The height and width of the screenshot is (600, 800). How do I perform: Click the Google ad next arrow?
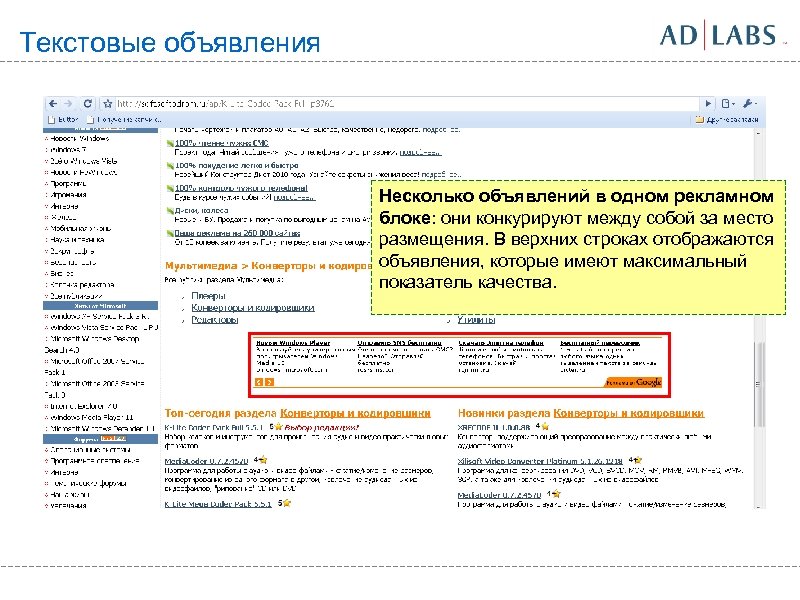[x=269, y=382]
